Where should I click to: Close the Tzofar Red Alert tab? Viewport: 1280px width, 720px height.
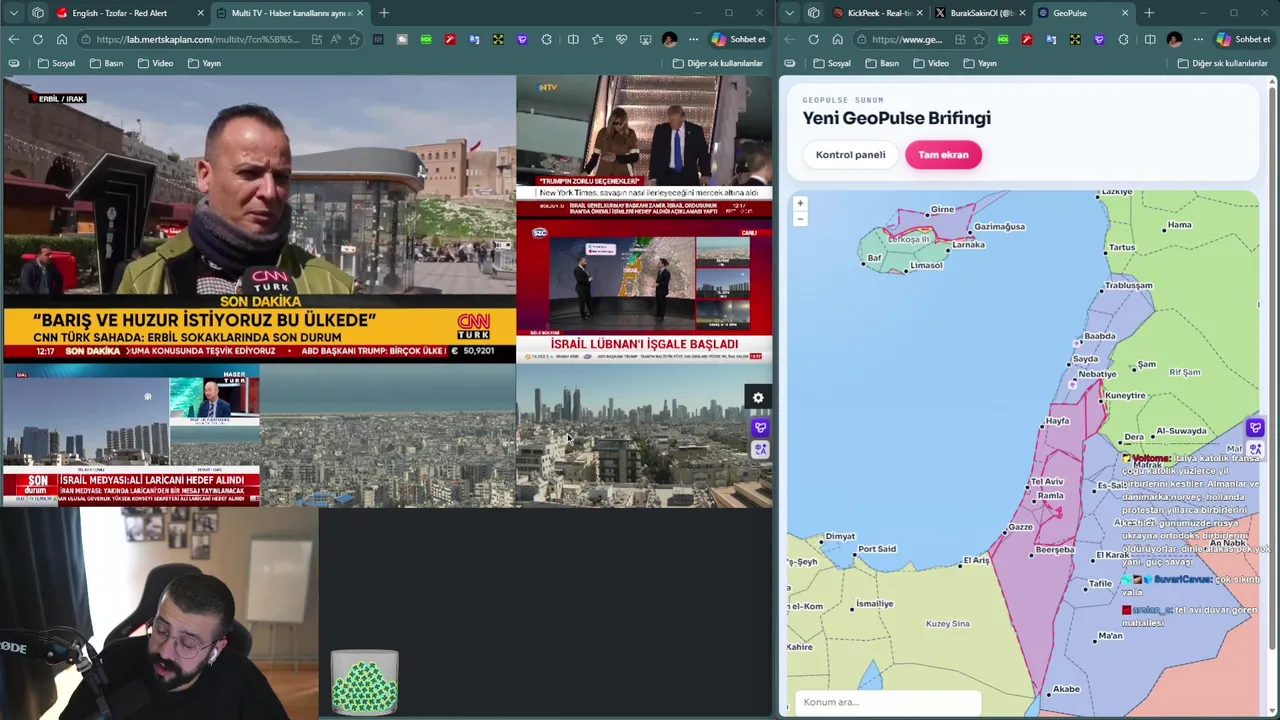pyautogui.click(x=200, y=13)
